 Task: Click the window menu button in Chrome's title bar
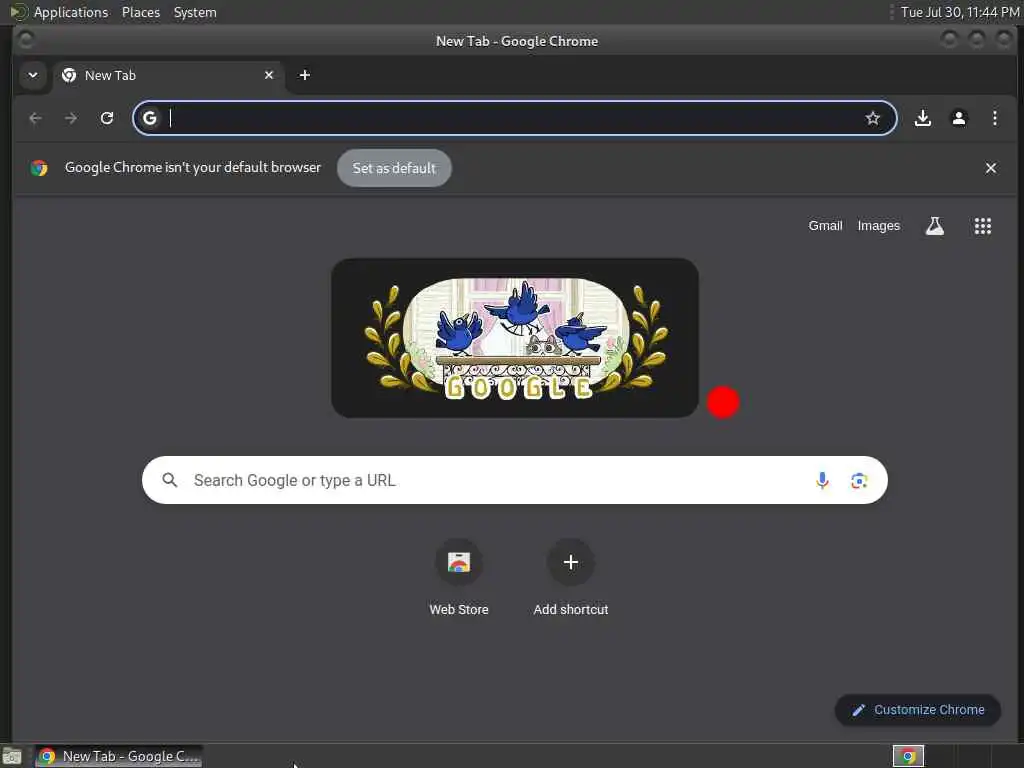click(26, 40)
